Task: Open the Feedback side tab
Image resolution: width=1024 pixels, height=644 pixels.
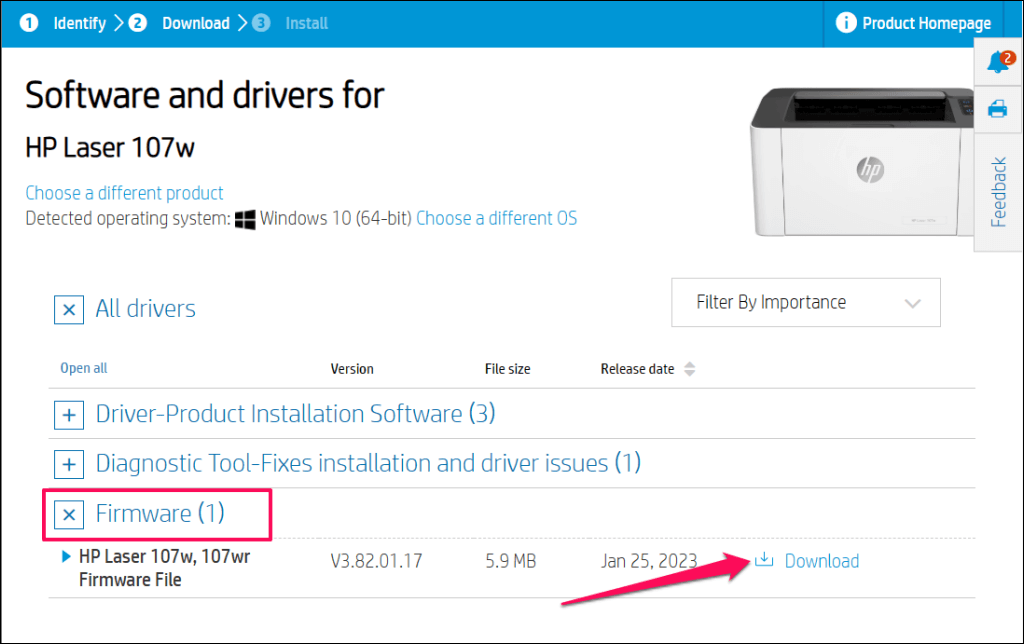Action: click(998, 192)
